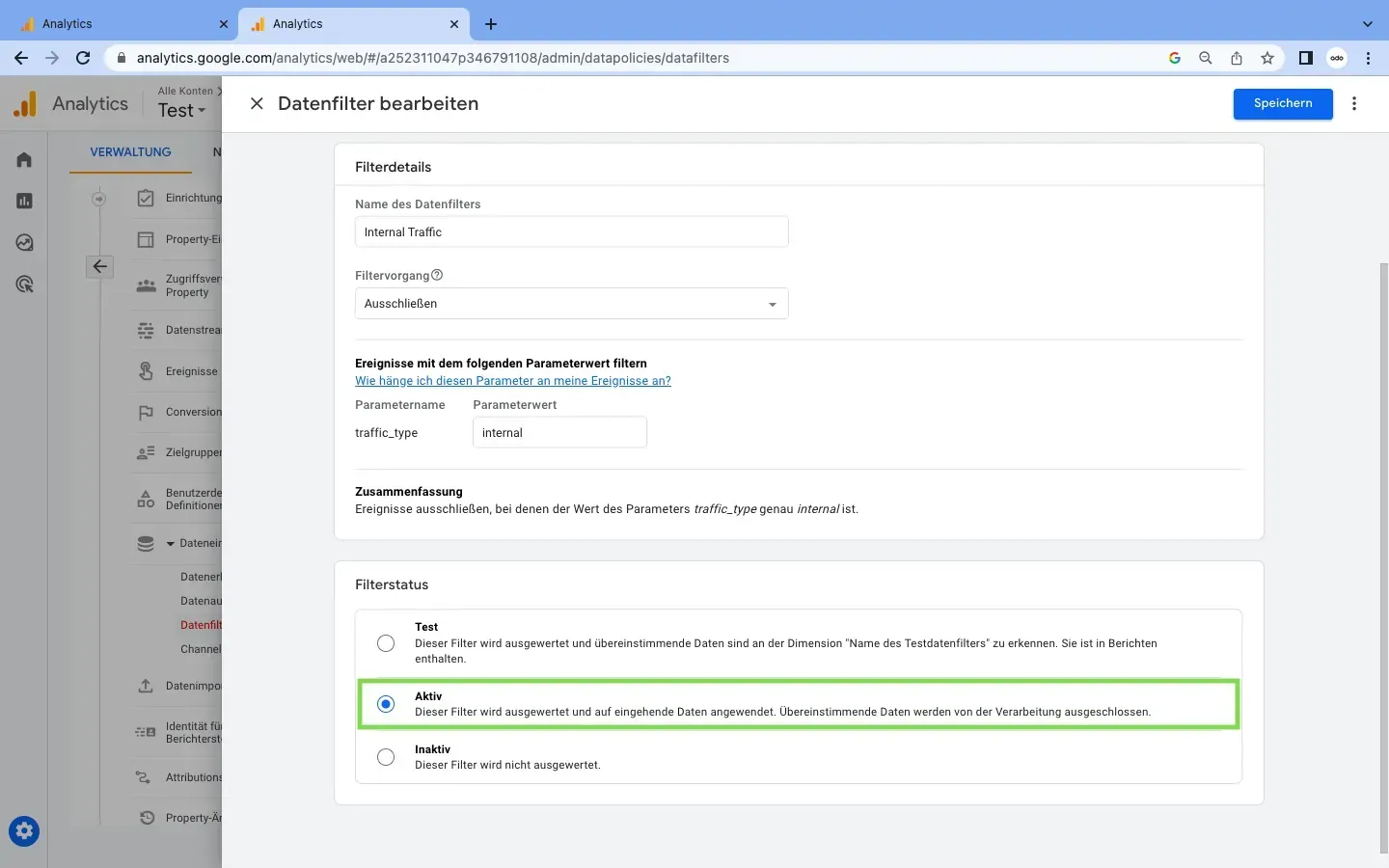Click the Google icon in address bar

point(1175,58)
